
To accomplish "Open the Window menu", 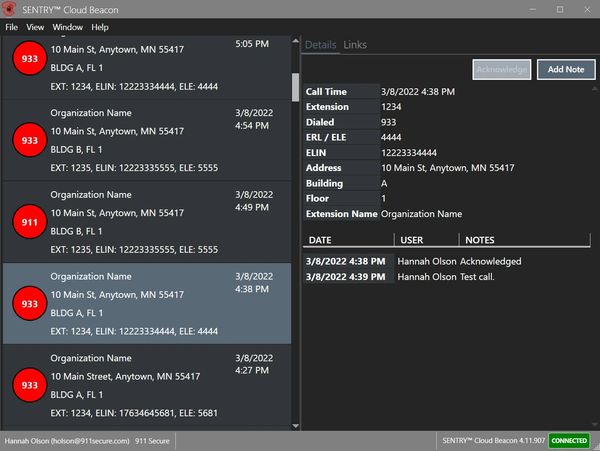I will (67, 27).
